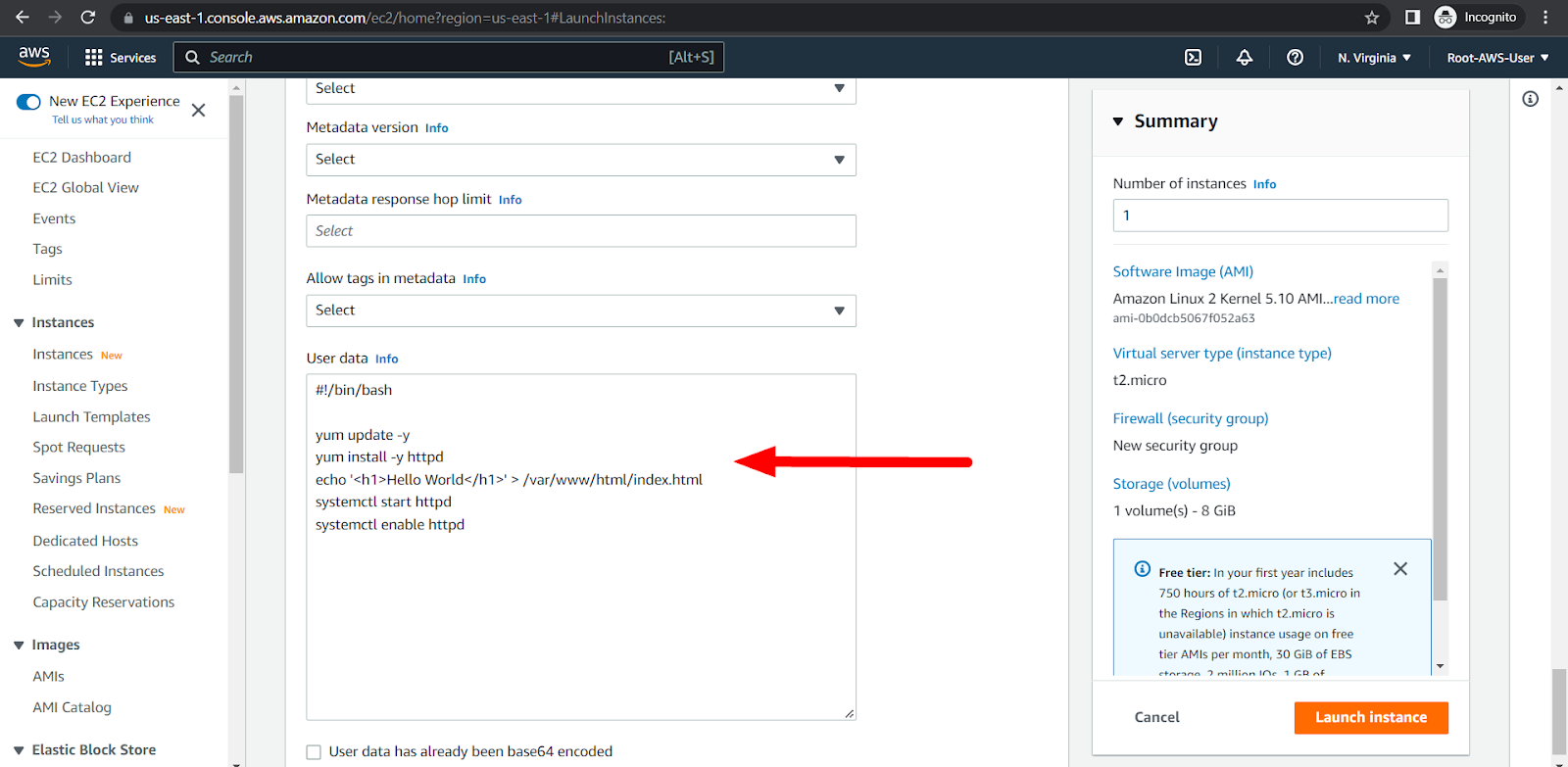Bookmark this page with star icon
Viewport: 1568px width, 767px height.
point(1372,18)
